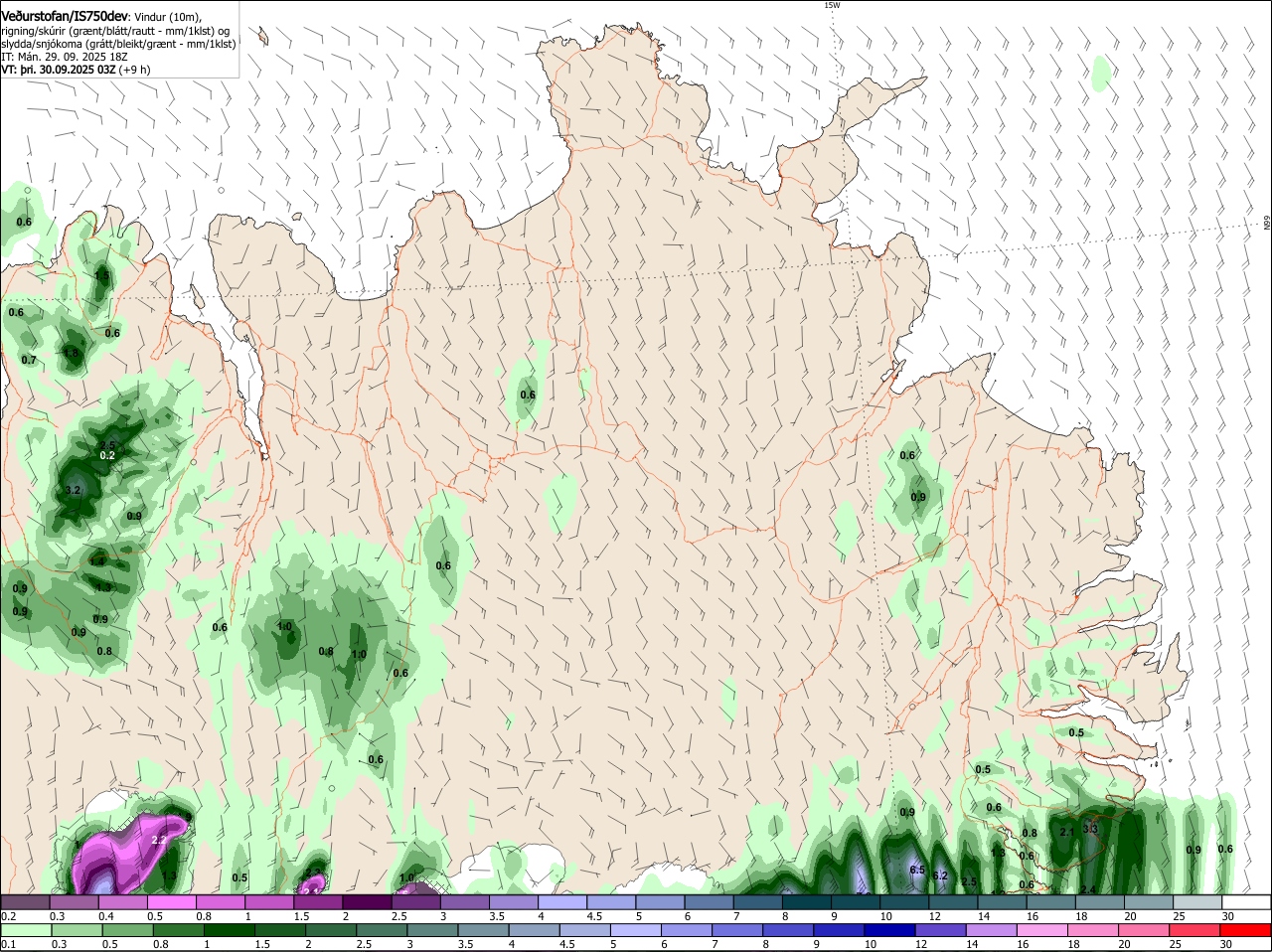The image size is (1272, 952).
Task: Select the 'IT: Mán. 29. 09. 2025 18Z' line
Action: click(65, 57)
